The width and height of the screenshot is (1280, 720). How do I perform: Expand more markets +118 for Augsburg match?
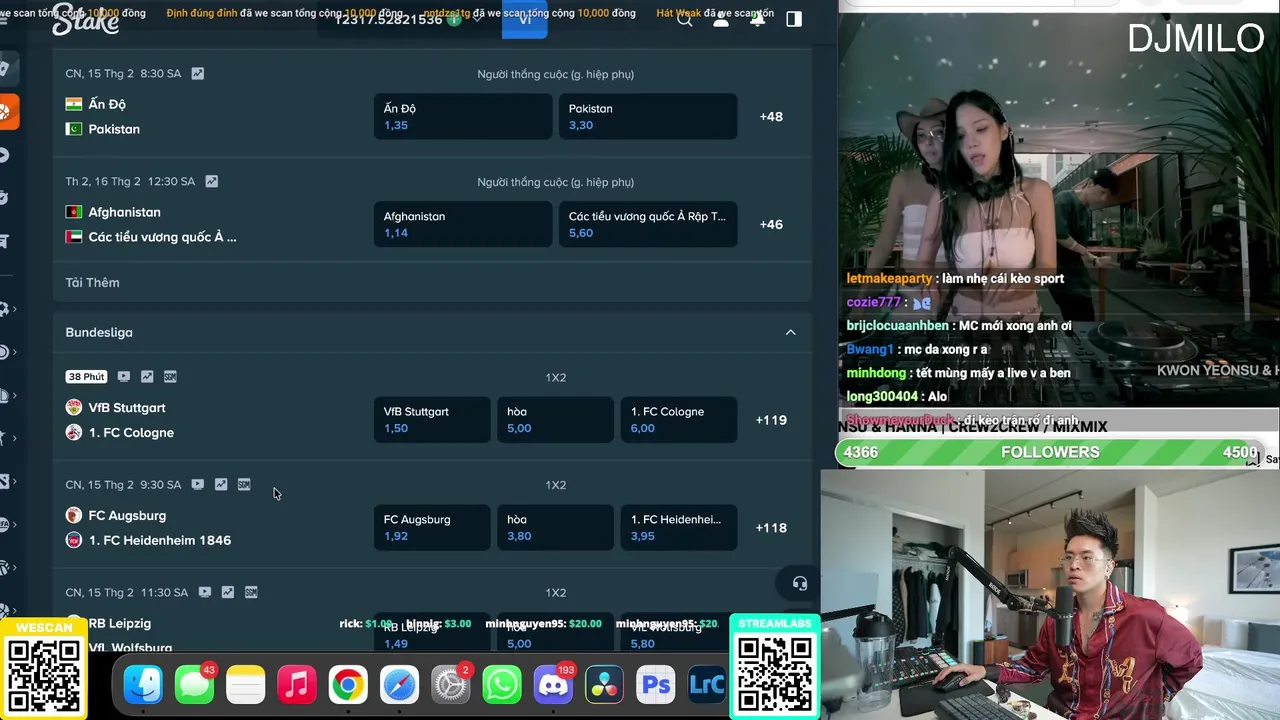771,528
